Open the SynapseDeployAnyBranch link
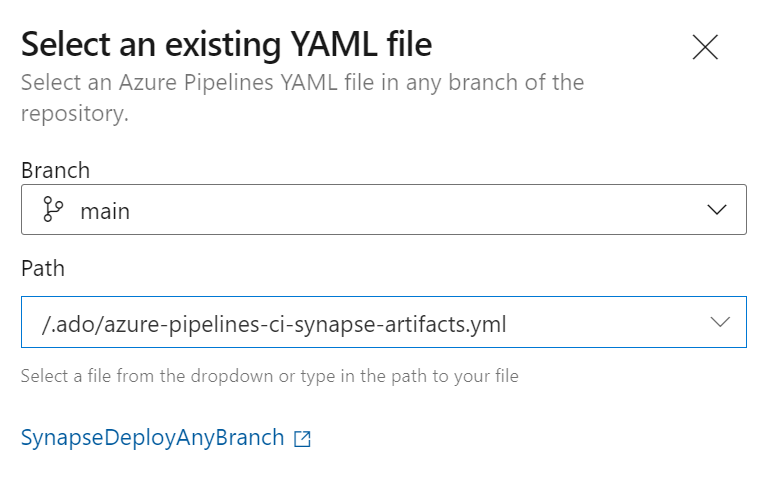 click(x=152, y=438)
